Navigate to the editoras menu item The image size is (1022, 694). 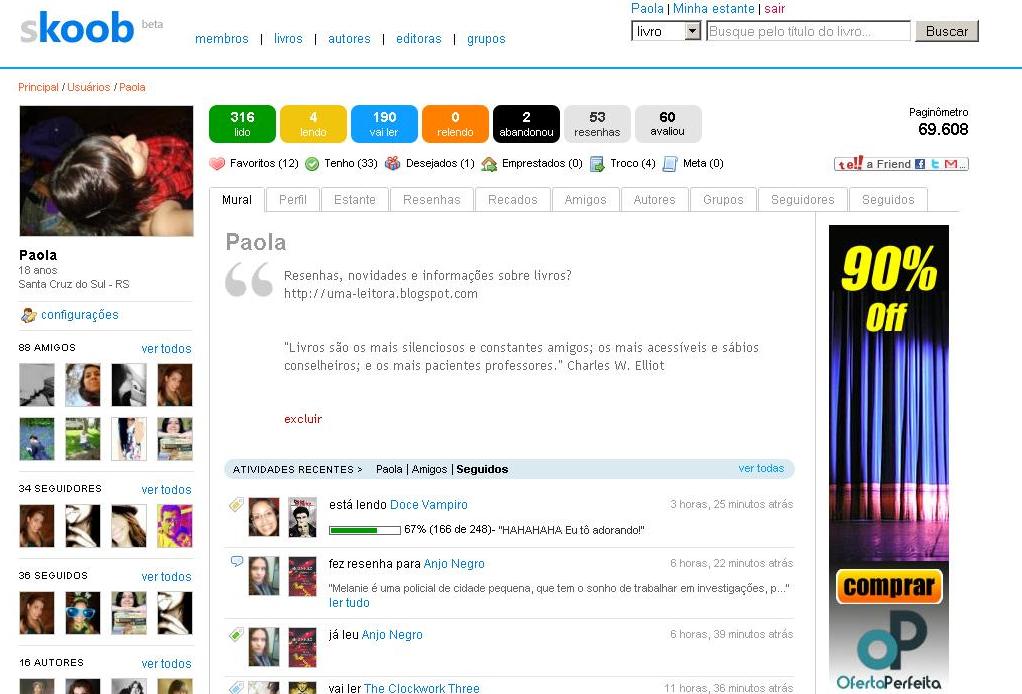coord(418,39)
